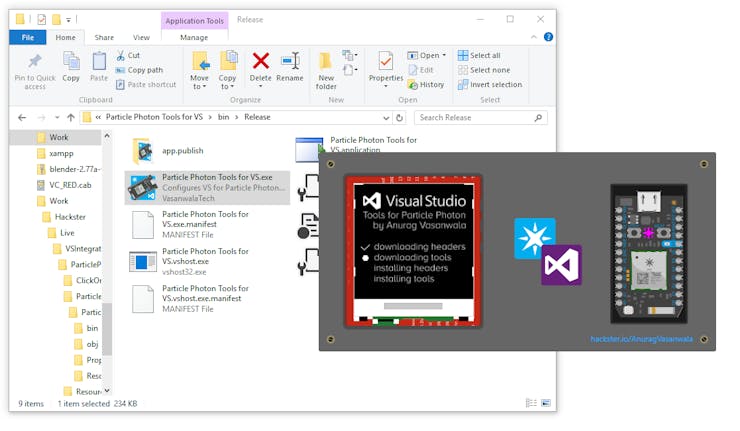Click Edit in the Open group

(x=421, y=70)
